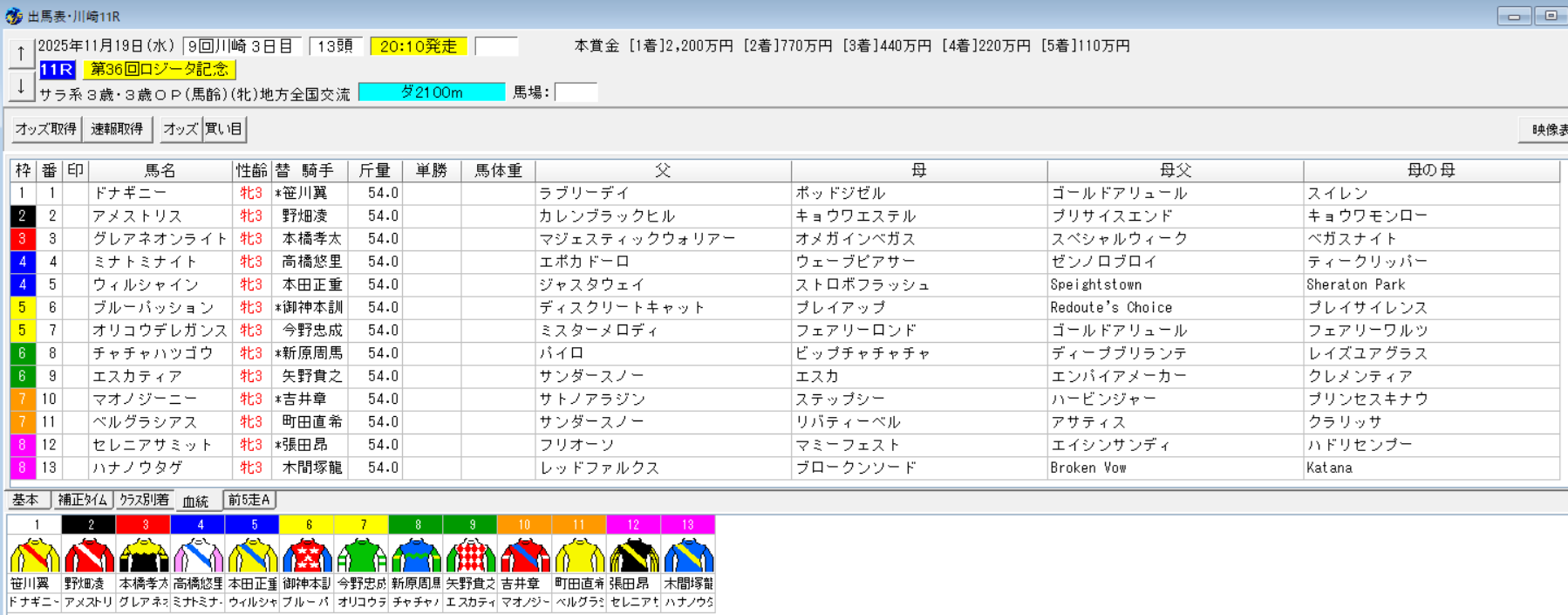Click the app icon in title bar
The image size is (1568, 615).
click(13, 16)
